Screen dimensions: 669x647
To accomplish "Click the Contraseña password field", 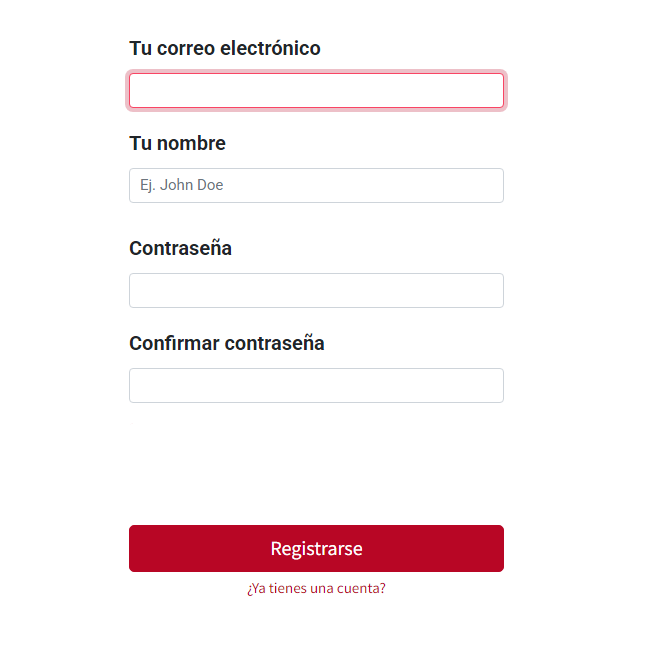I will (316, 290).
